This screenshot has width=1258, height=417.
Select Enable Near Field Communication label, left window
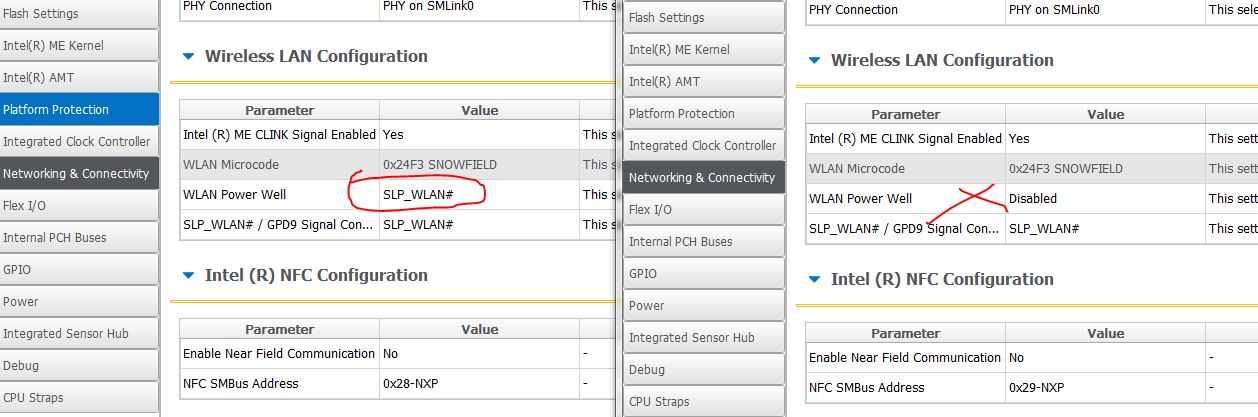(x=279, y=353)
